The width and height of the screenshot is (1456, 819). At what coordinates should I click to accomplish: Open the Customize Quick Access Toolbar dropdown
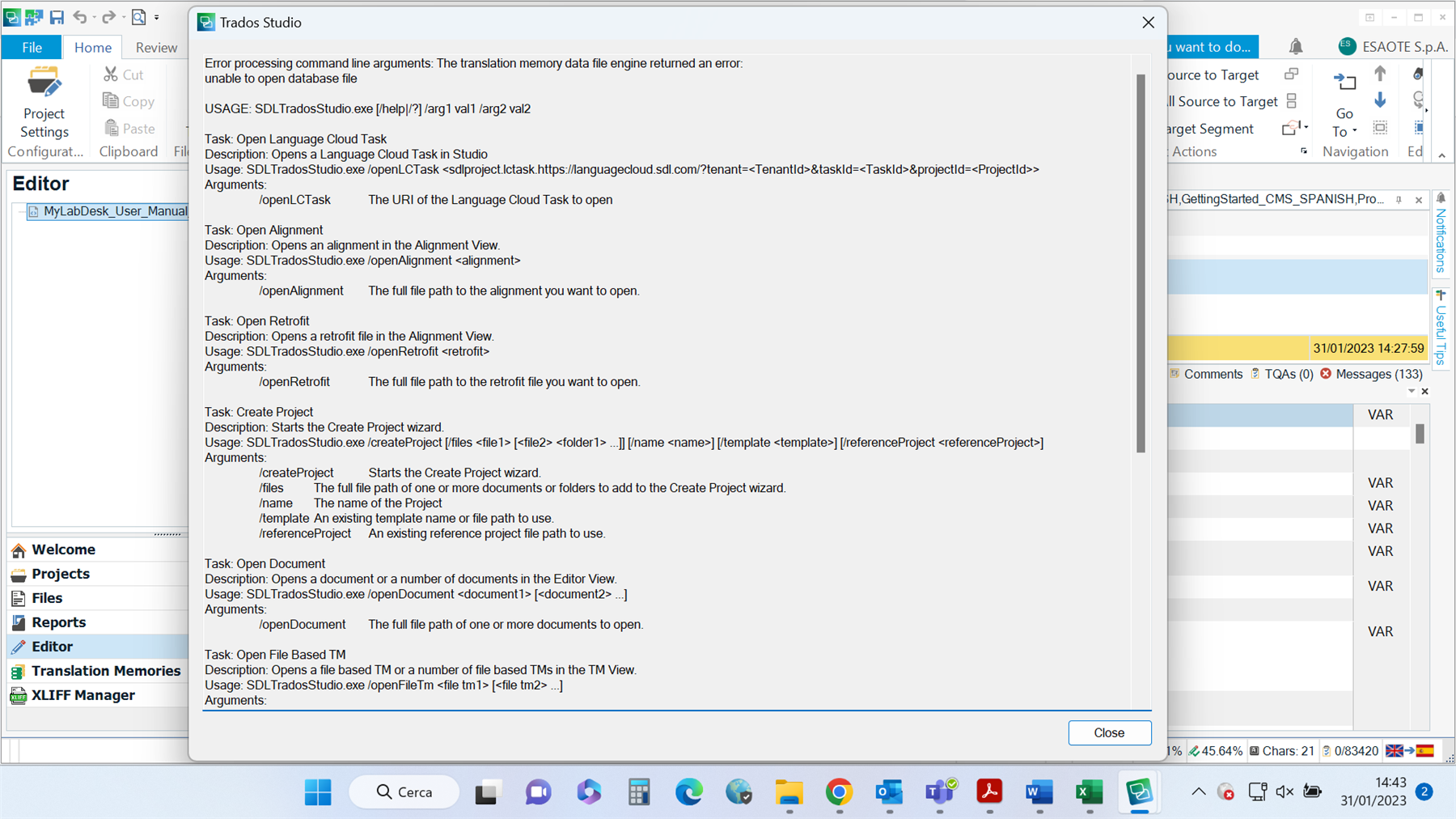157,17
